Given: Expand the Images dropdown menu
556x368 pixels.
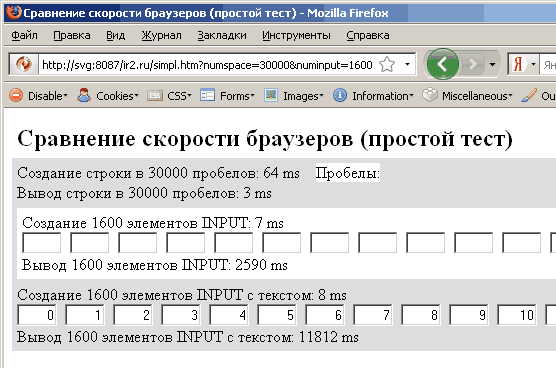Looking at the screenshot, I should click(321, 96).
